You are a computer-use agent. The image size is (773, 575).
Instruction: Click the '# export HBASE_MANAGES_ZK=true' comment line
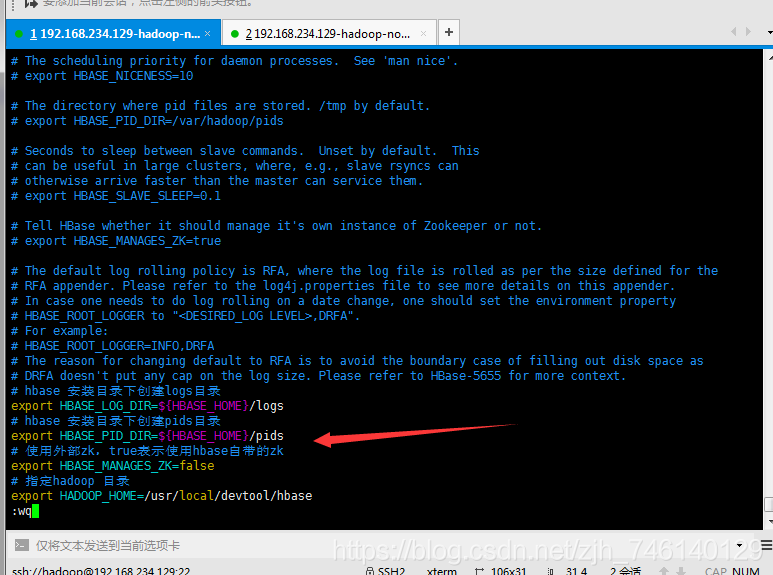point(116,241)
